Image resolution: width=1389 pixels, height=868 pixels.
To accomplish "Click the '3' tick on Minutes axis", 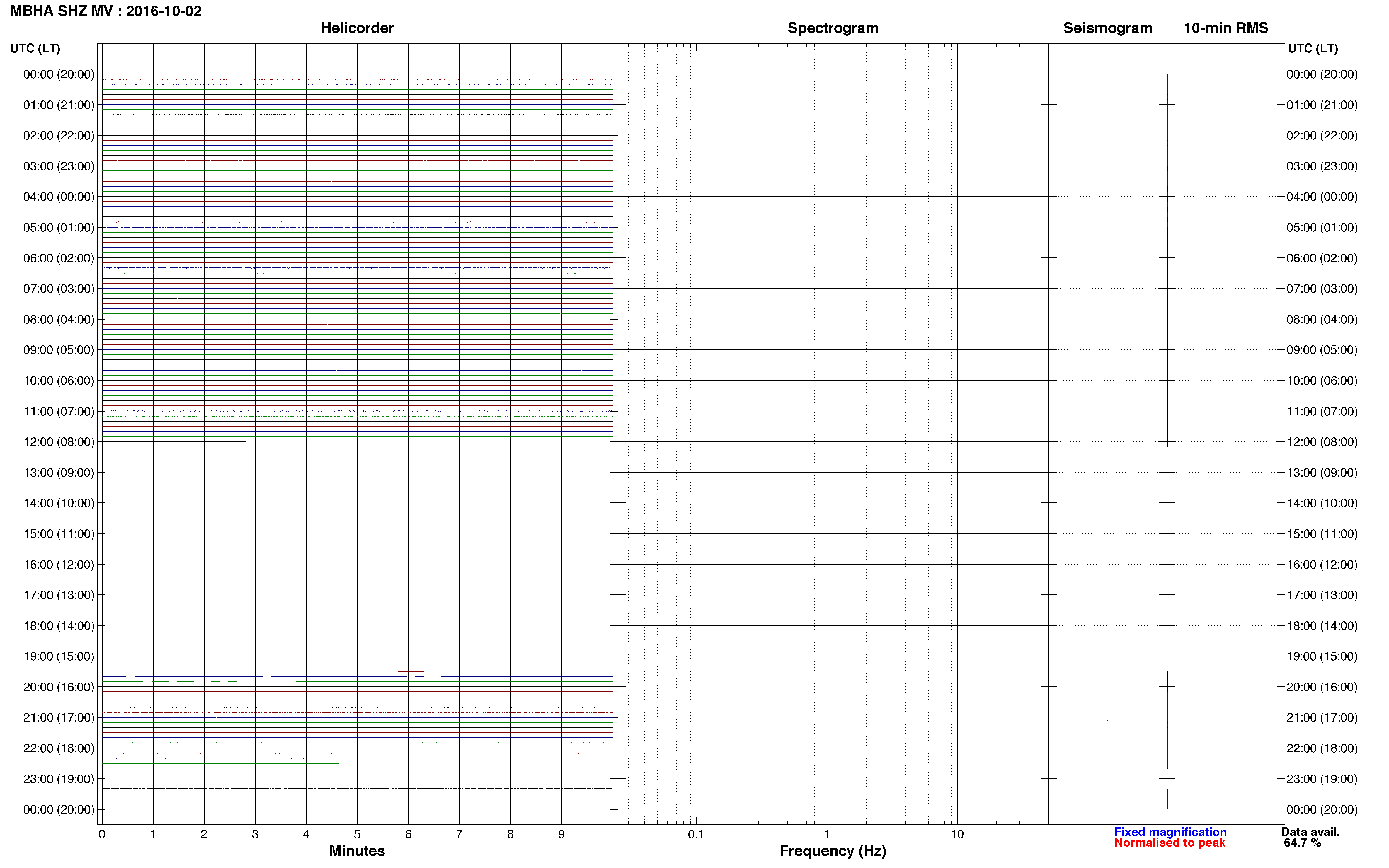I will tap(255, 835).
